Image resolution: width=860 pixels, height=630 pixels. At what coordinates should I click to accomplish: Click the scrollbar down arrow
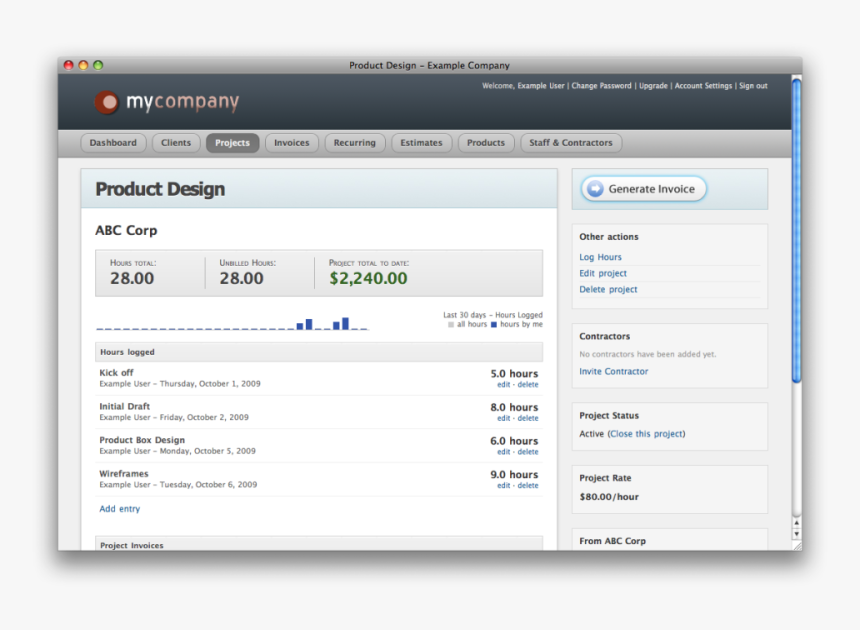[x=796, y=534]
